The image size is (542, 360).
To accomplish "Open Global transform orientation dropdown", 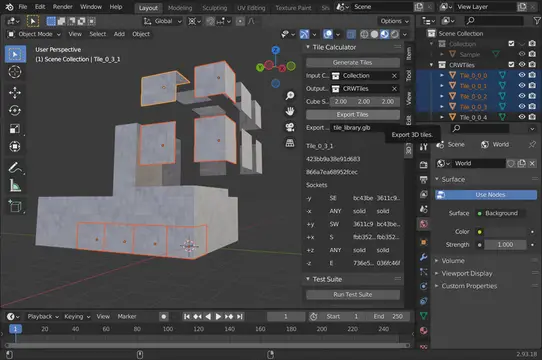I will (x=163, y=21).
